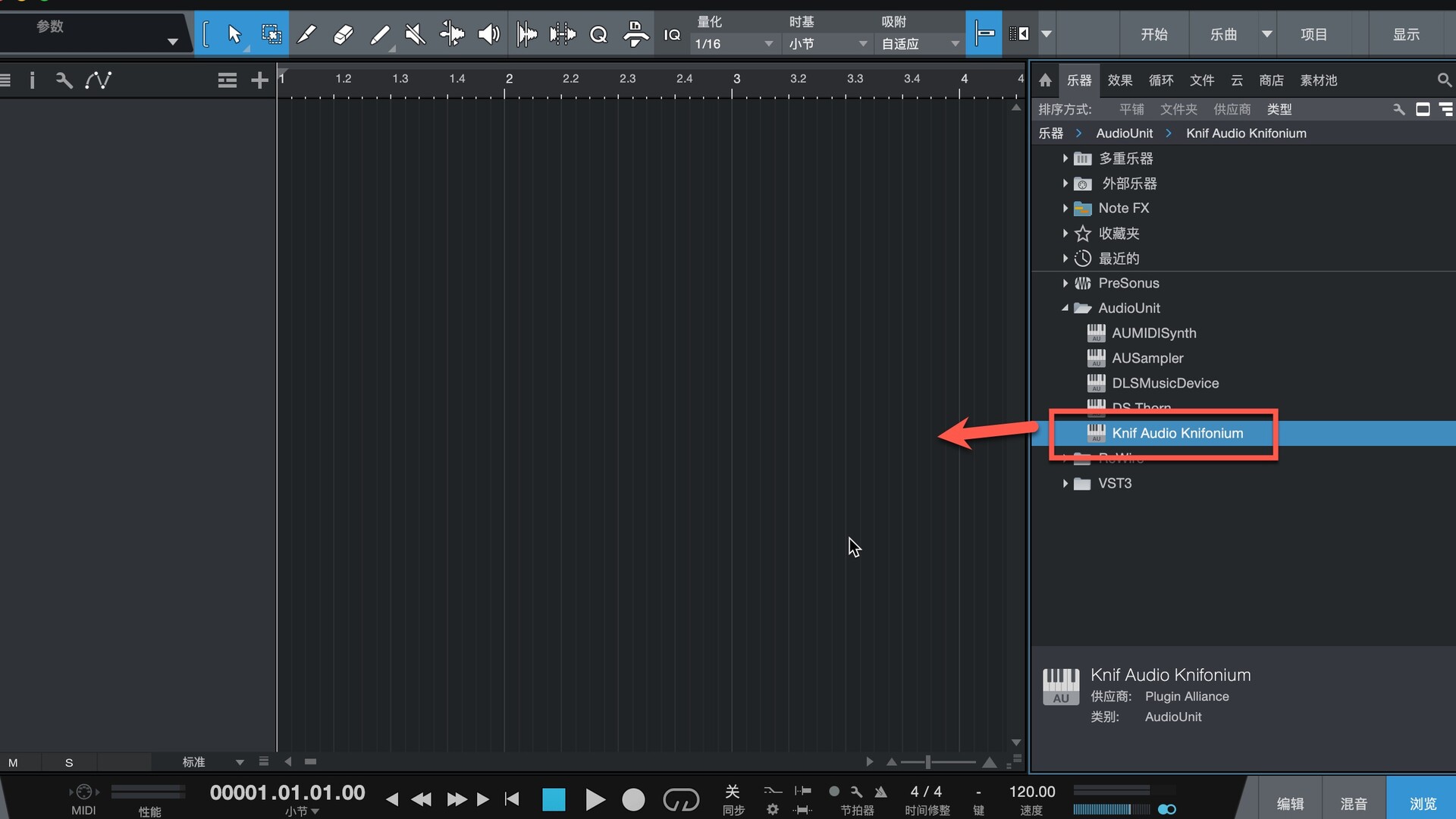This screenshot has width=1456, height=819.
Task: Select the AUSampler instrument
Action: point(1147,358)
